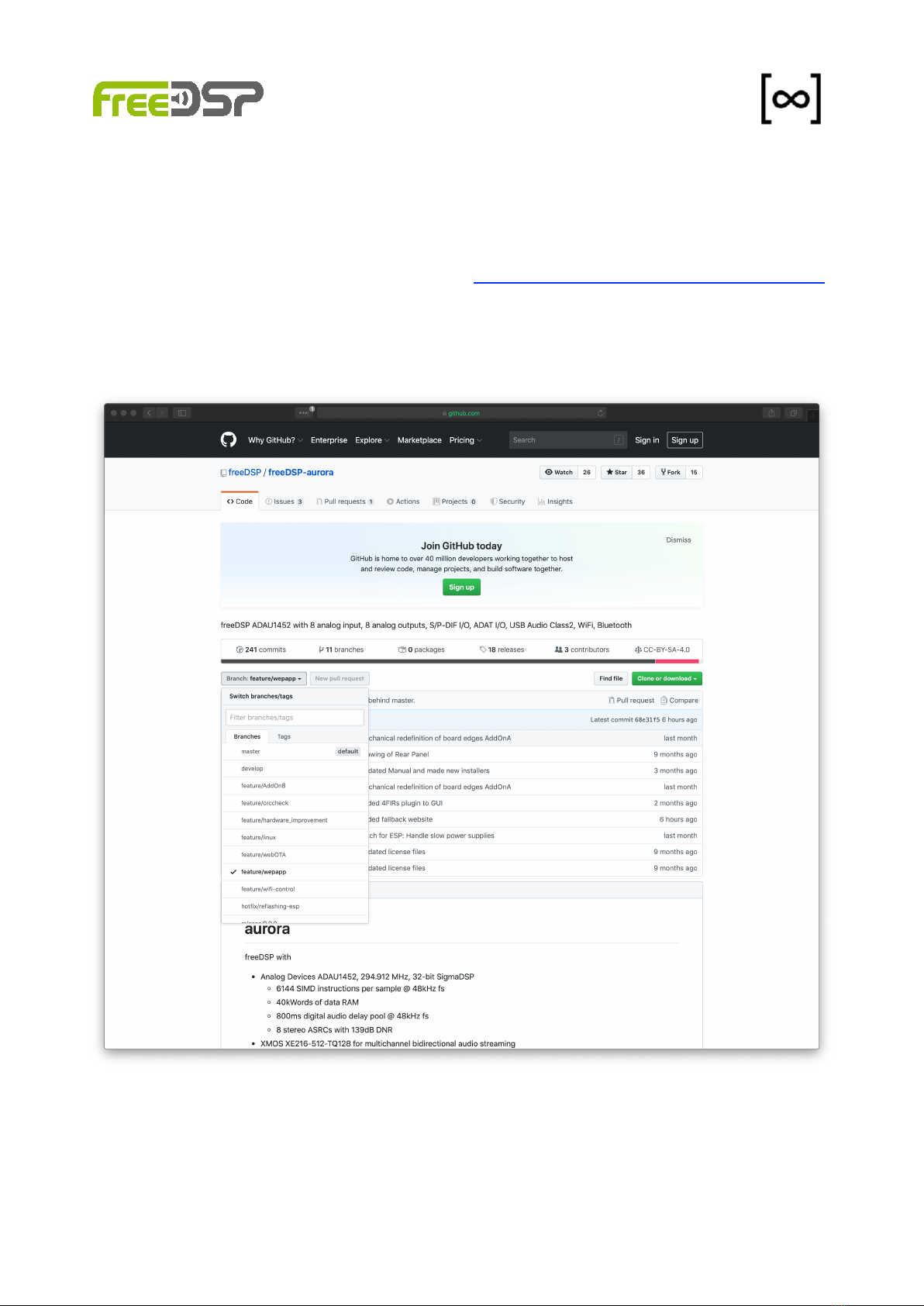Switch to feature/crccheck branch
The height and width of the screenshot is (1306, 924).
295,803
